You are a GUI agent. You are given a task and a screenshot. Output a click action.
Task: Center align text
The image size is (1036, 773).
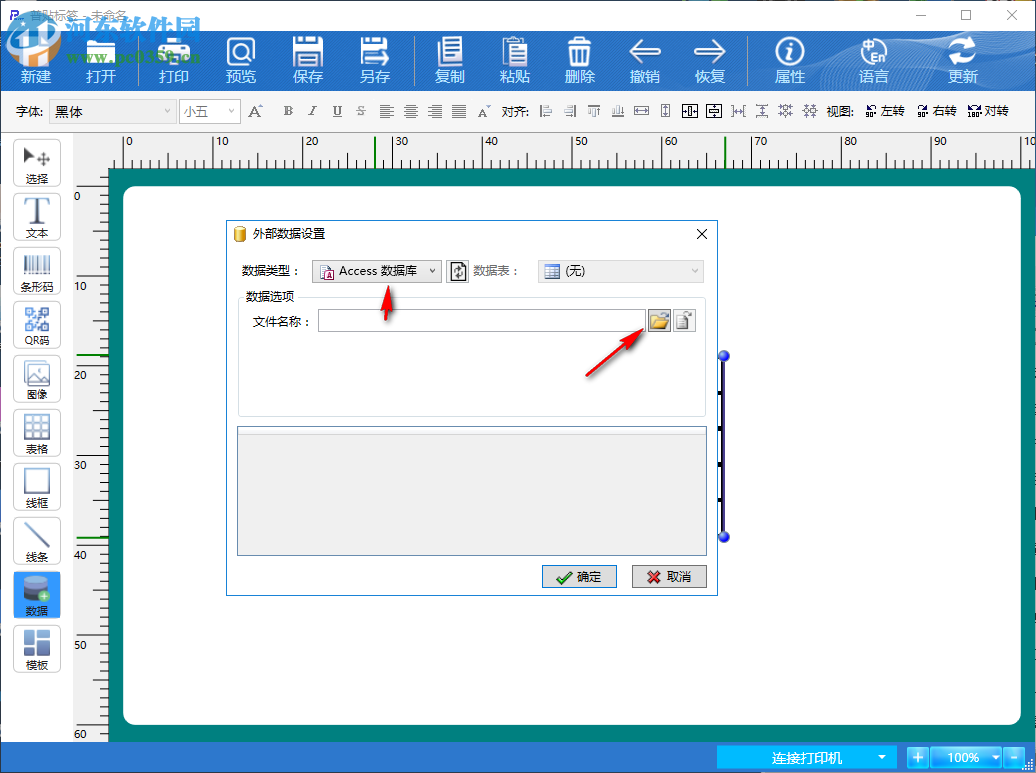tap(411, 112)
